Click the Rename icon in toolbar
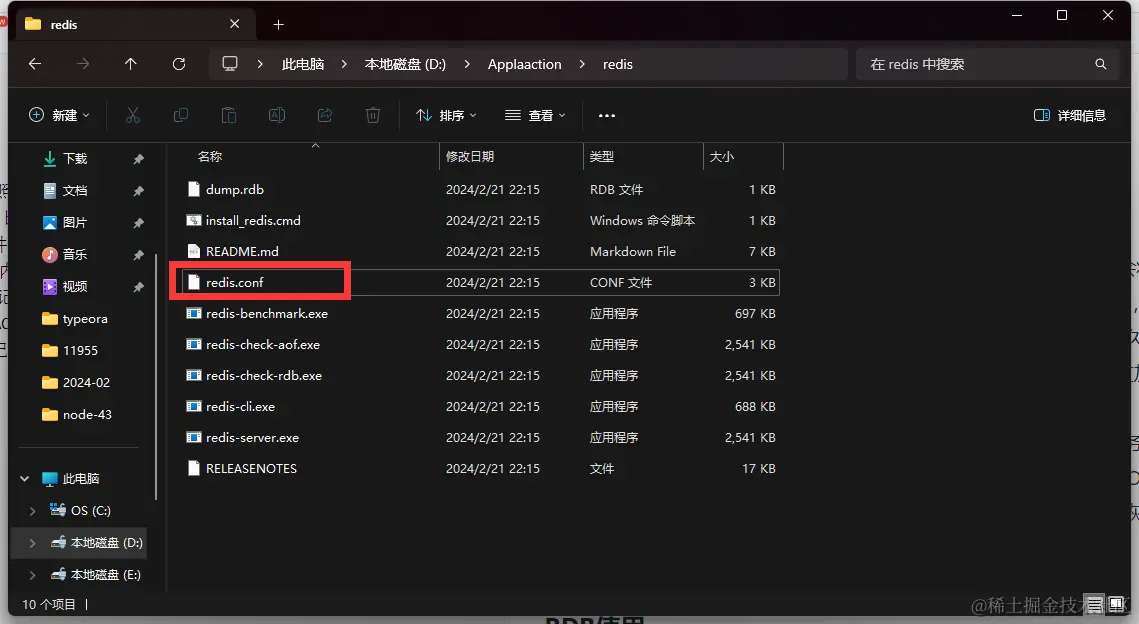Screen dimensions: 1139x624 pos(277,115)
